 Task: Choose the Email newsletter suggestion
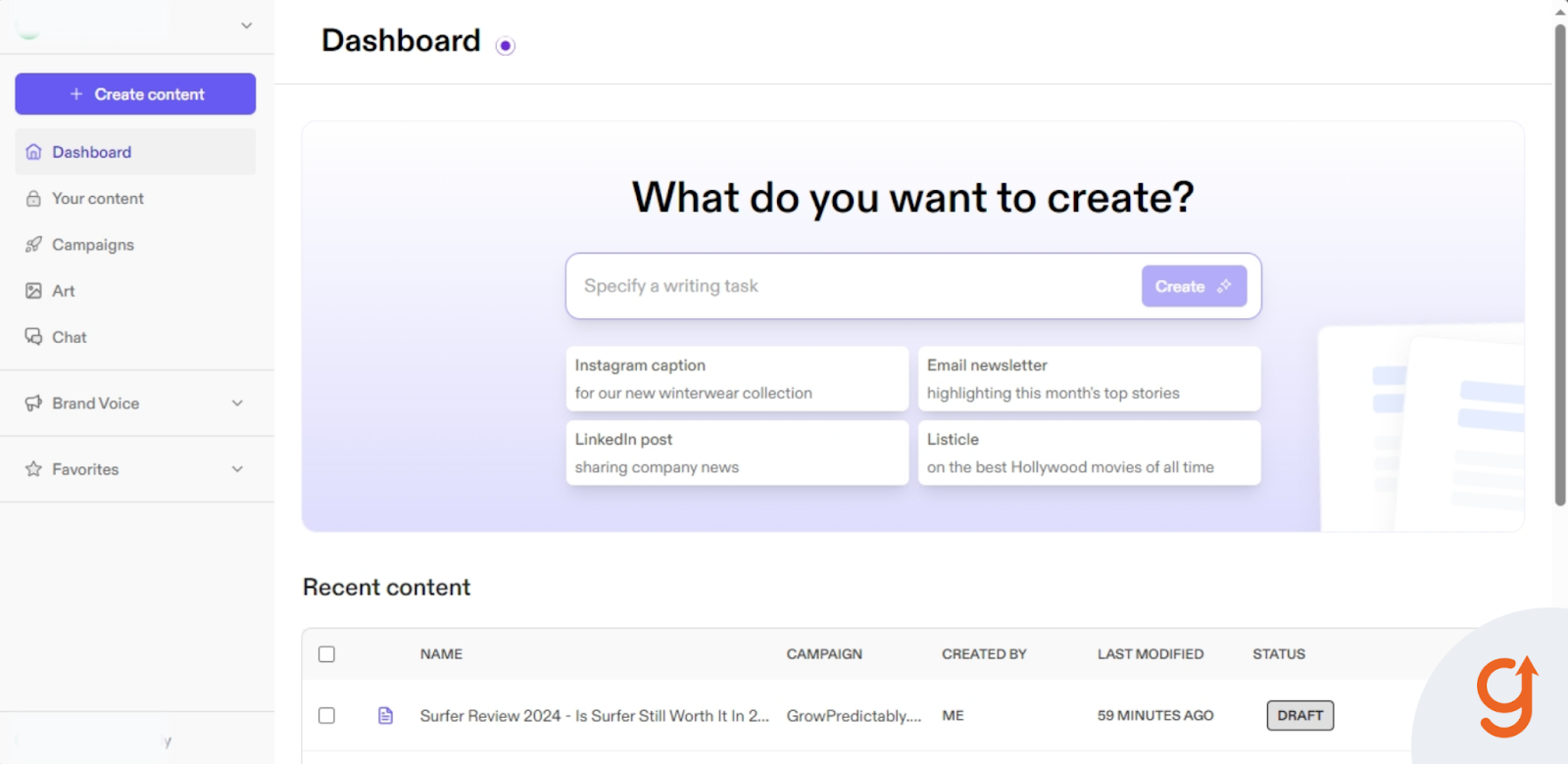1089,379
